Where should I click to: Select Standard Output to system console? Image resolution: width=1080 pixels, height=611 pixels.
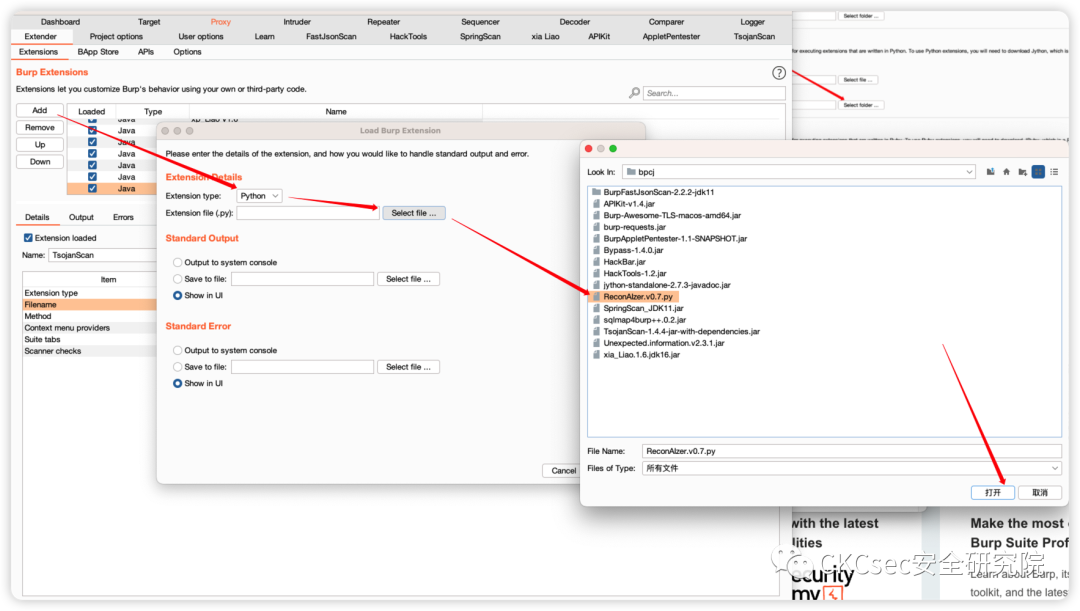178,262
